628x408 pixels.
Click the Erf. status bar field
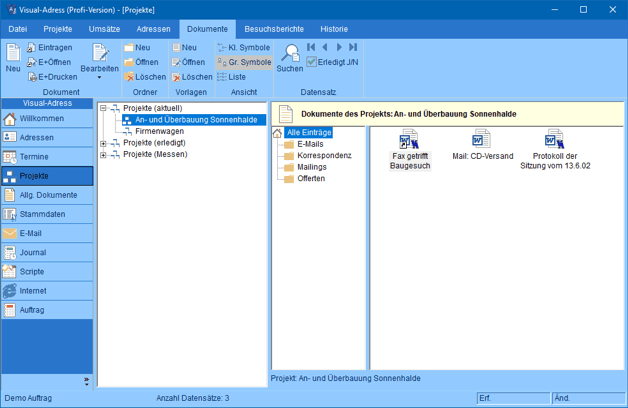tap(513, 398)
